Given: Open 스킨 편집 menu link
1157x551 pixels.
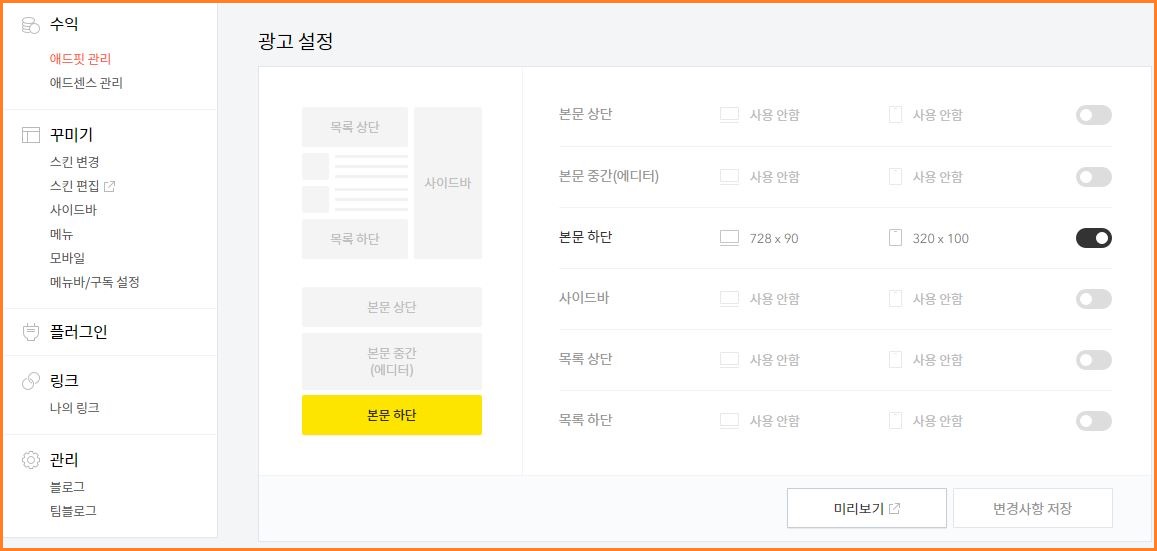Looking at the screenshot, I should [75, 186].
